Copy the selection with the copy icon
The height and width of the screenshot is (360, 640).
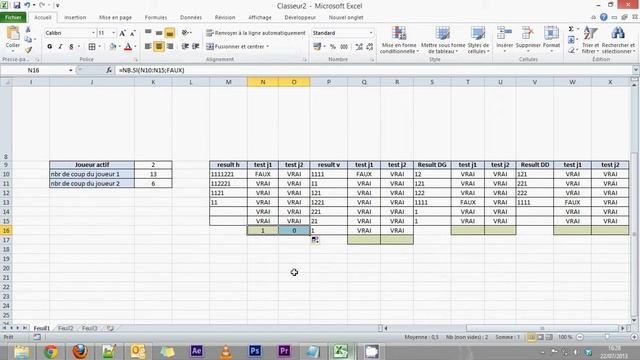tap(28, 39)
